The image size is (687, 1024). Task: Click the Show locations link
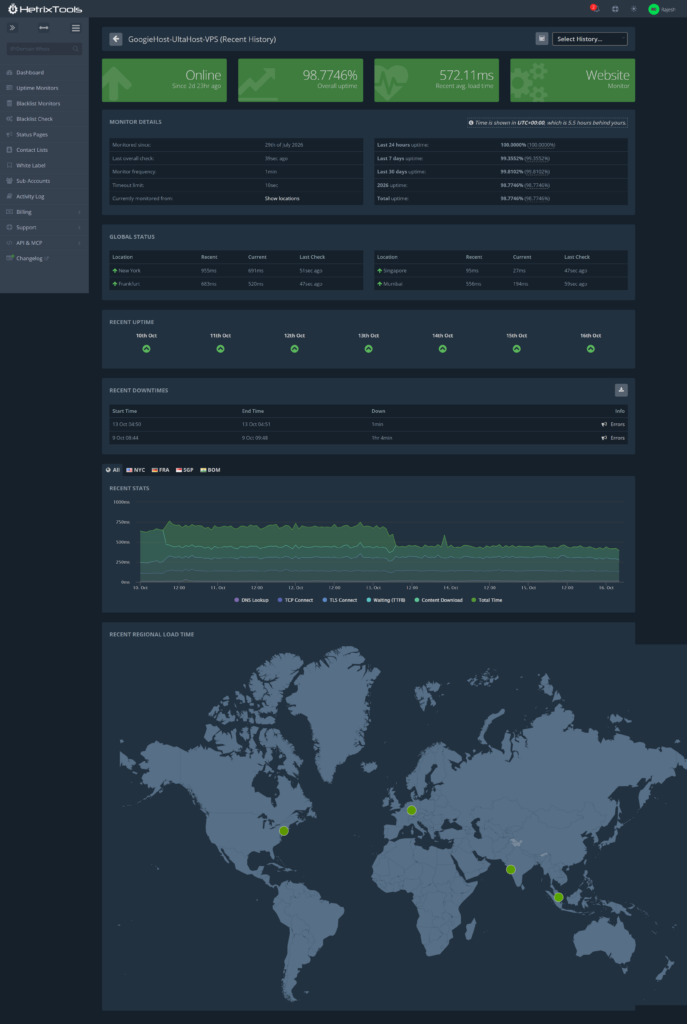[x=282, y=199]
